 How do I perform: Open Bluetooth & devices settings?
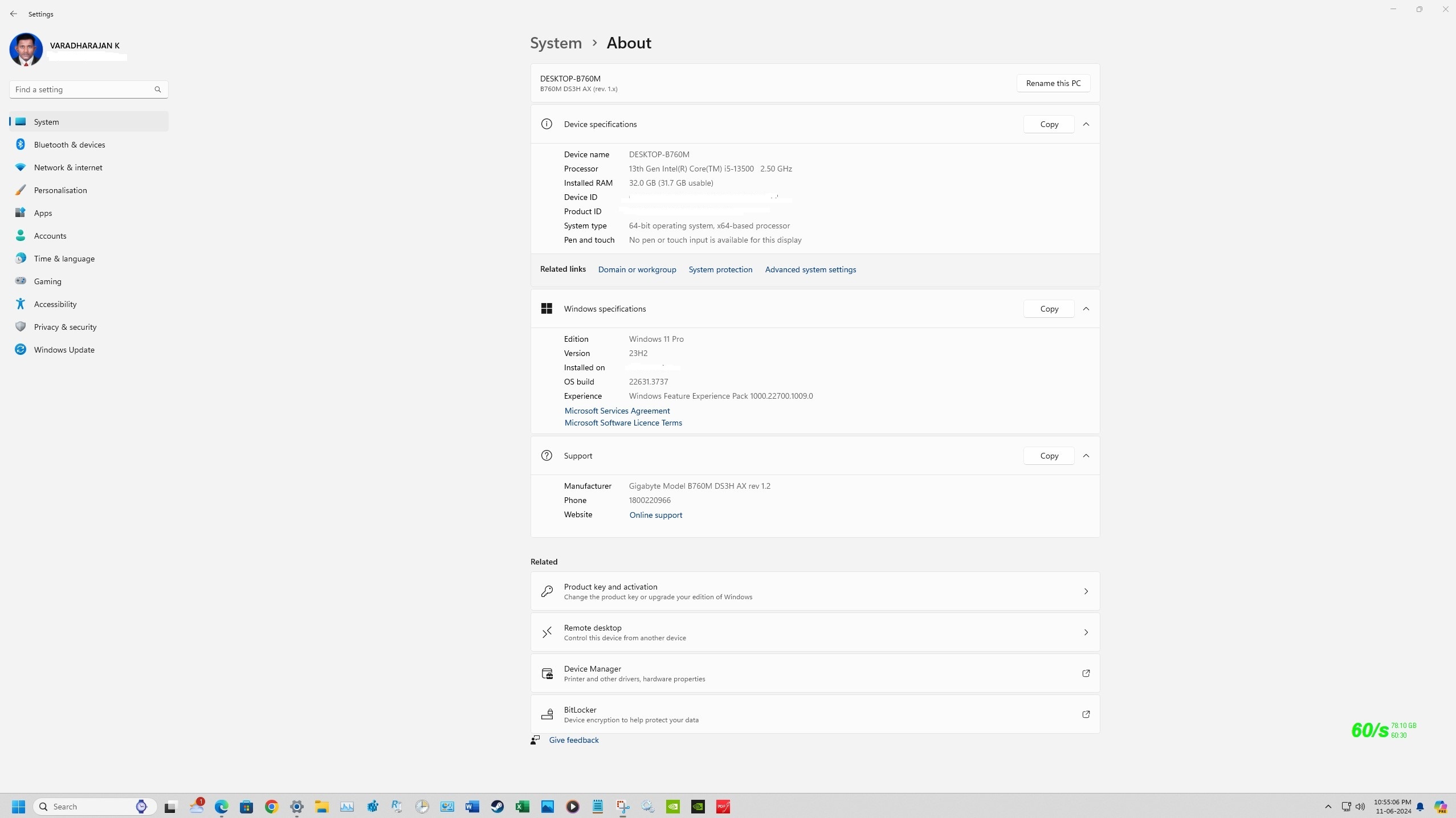click(x=69, y=145)
